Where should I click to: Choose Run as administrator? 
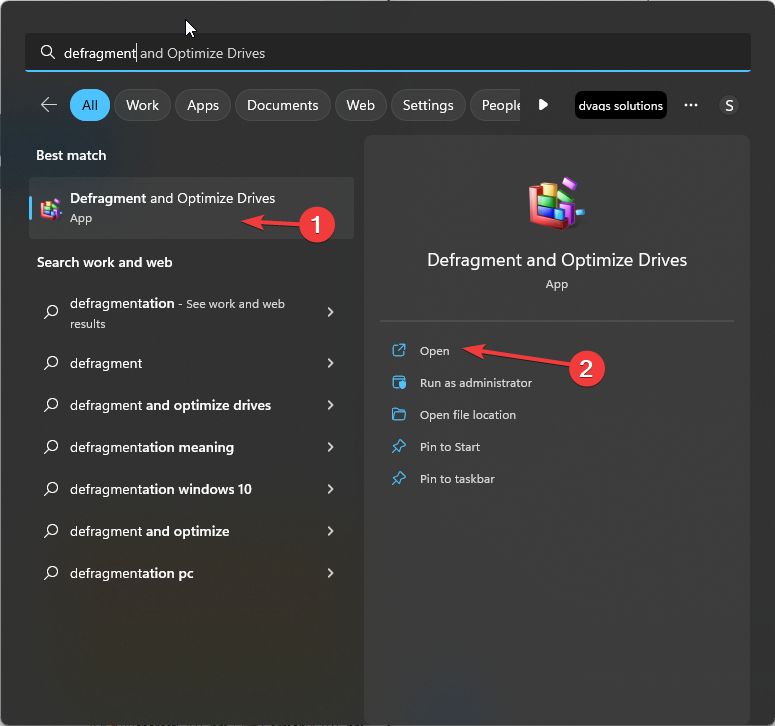pyautogui.click(x=476, y=383)
